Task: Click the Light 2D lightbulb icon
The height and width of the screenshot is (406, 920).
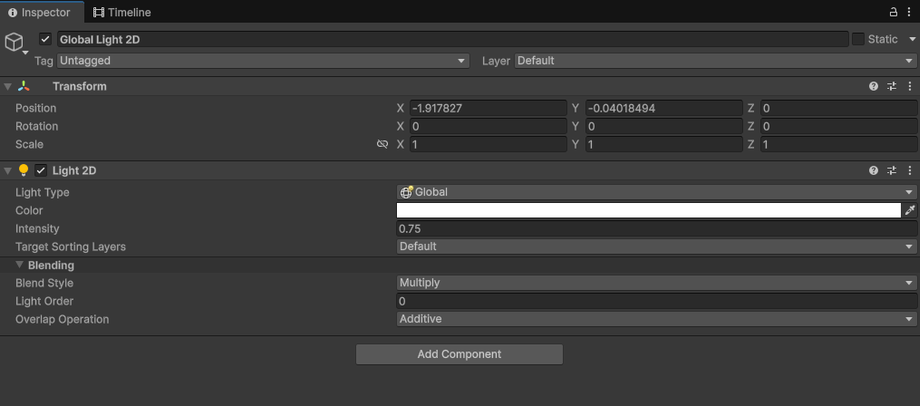Action: coord(23,171)
